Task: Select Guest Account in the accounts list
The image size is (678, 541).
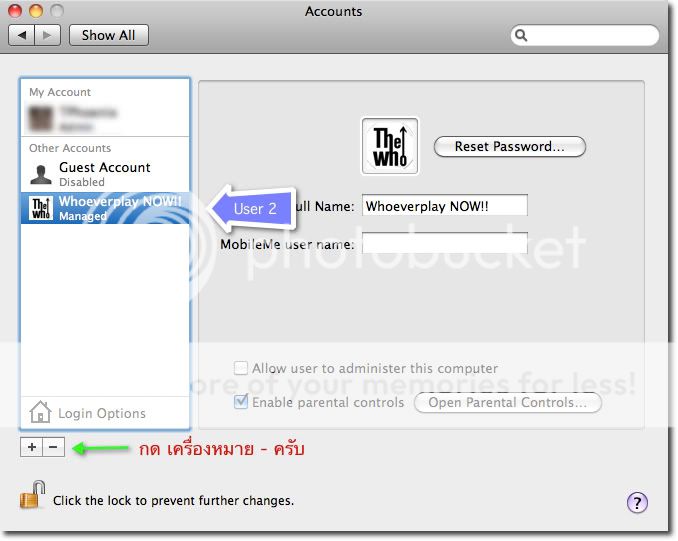Action: tap(105, 174)
